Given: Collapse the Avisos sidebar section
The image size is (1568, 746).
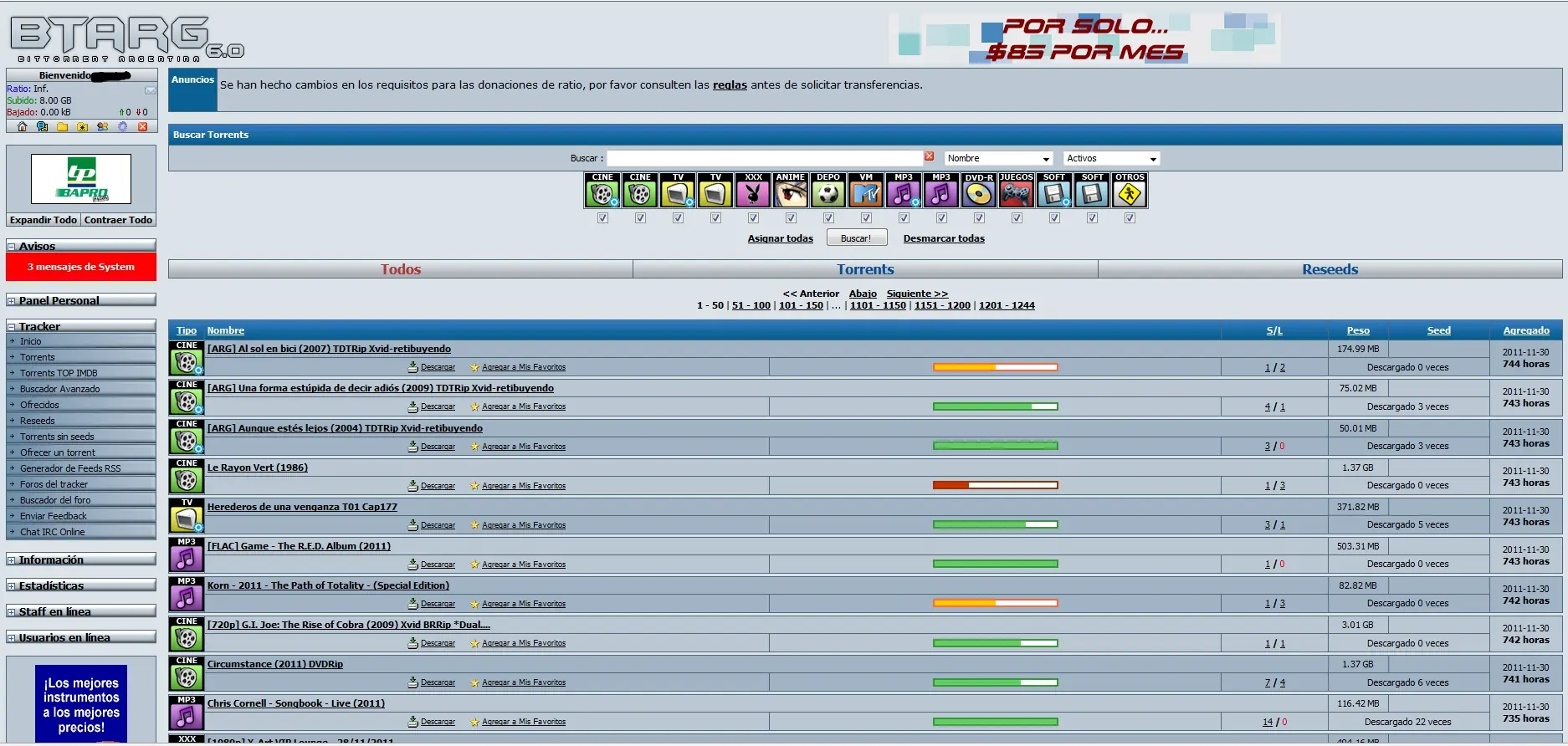Looking at the screenshot, I should 12,247.
